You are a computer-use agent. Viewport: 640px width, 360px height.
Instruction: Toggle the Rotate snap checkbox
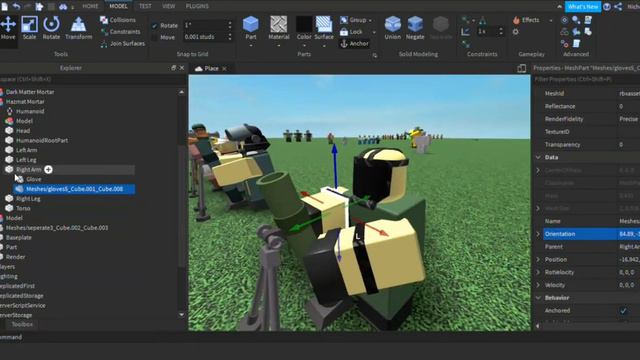tap(155, 25)
